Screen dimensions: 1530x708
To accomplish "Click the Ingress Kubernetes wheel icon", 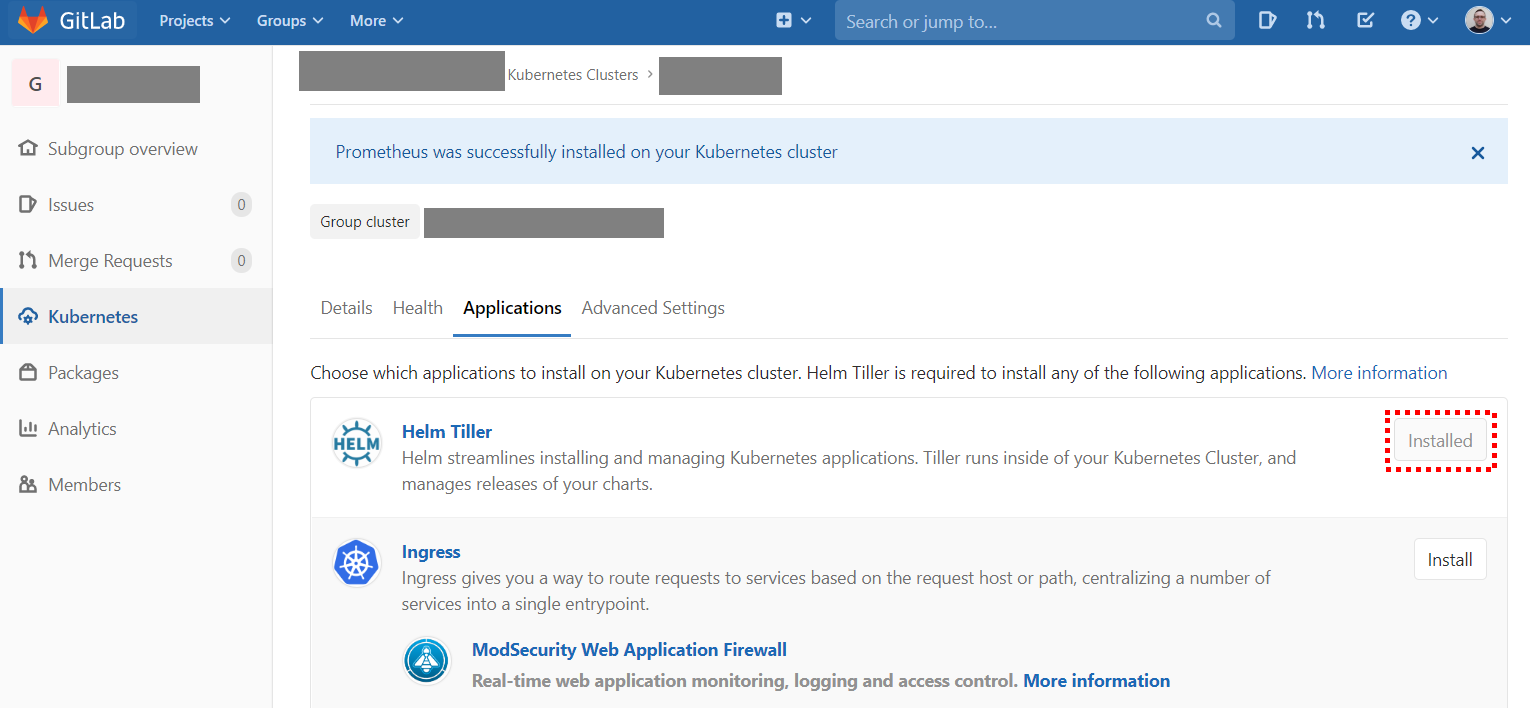I will point(357,564).
